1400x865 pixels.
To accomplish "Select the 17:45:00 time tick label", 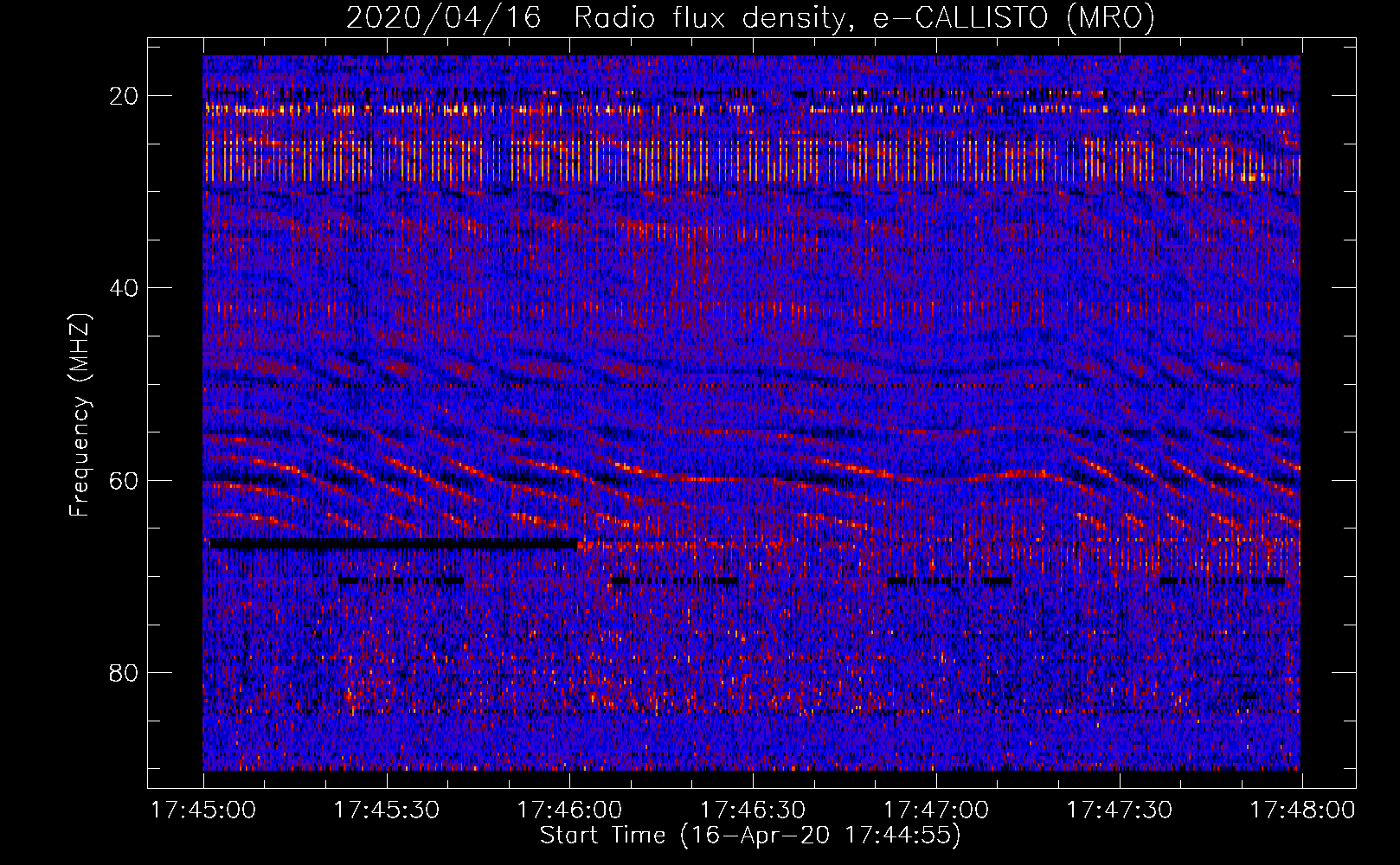I will [x=203, y=810].
